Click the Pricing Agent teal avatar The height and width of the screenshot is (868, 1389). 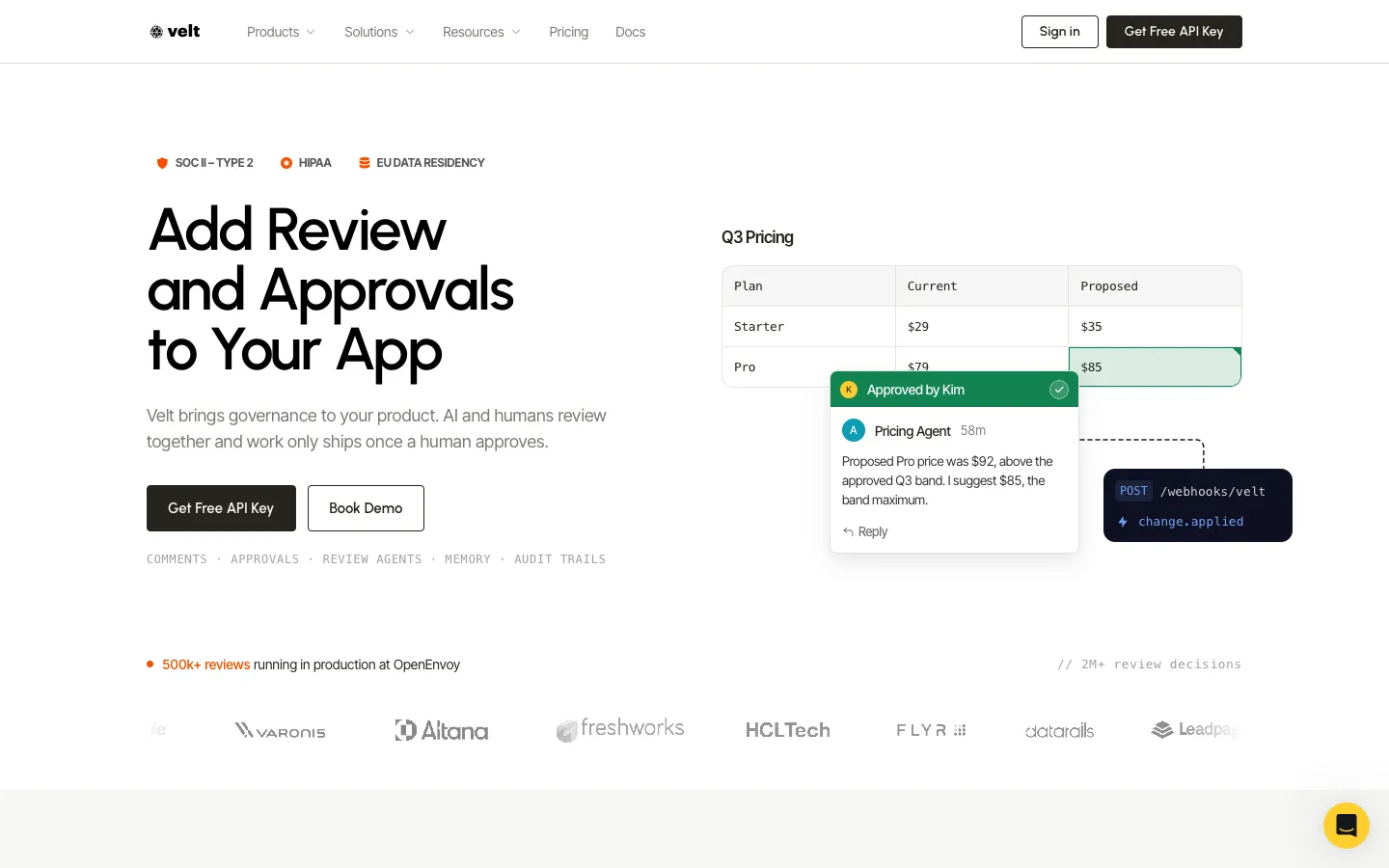tap(854, 430)
